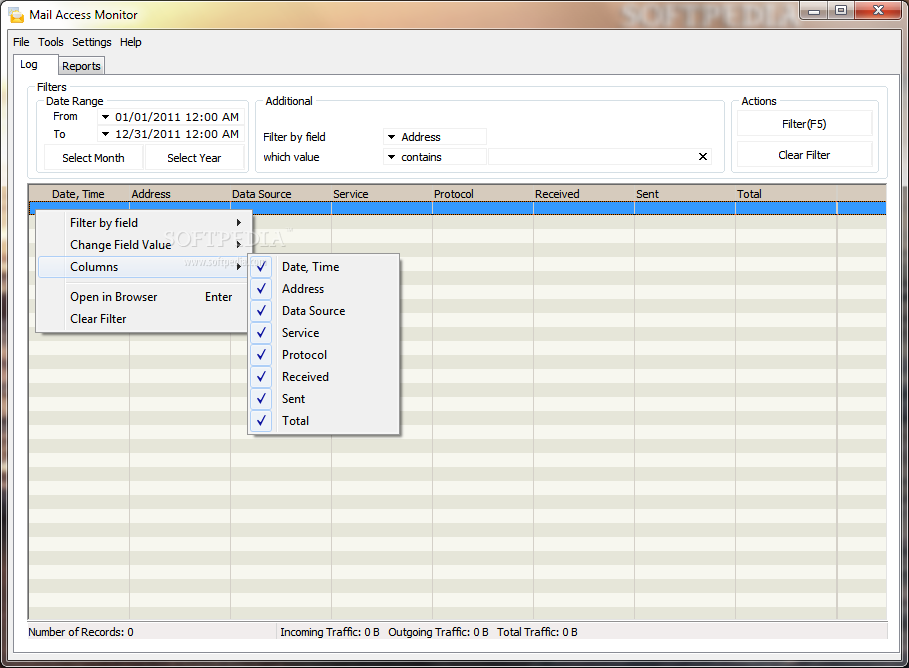Viewport: 909px width, 668px height.
Task: Sort by the Service column header
Action: coord(381,194)
